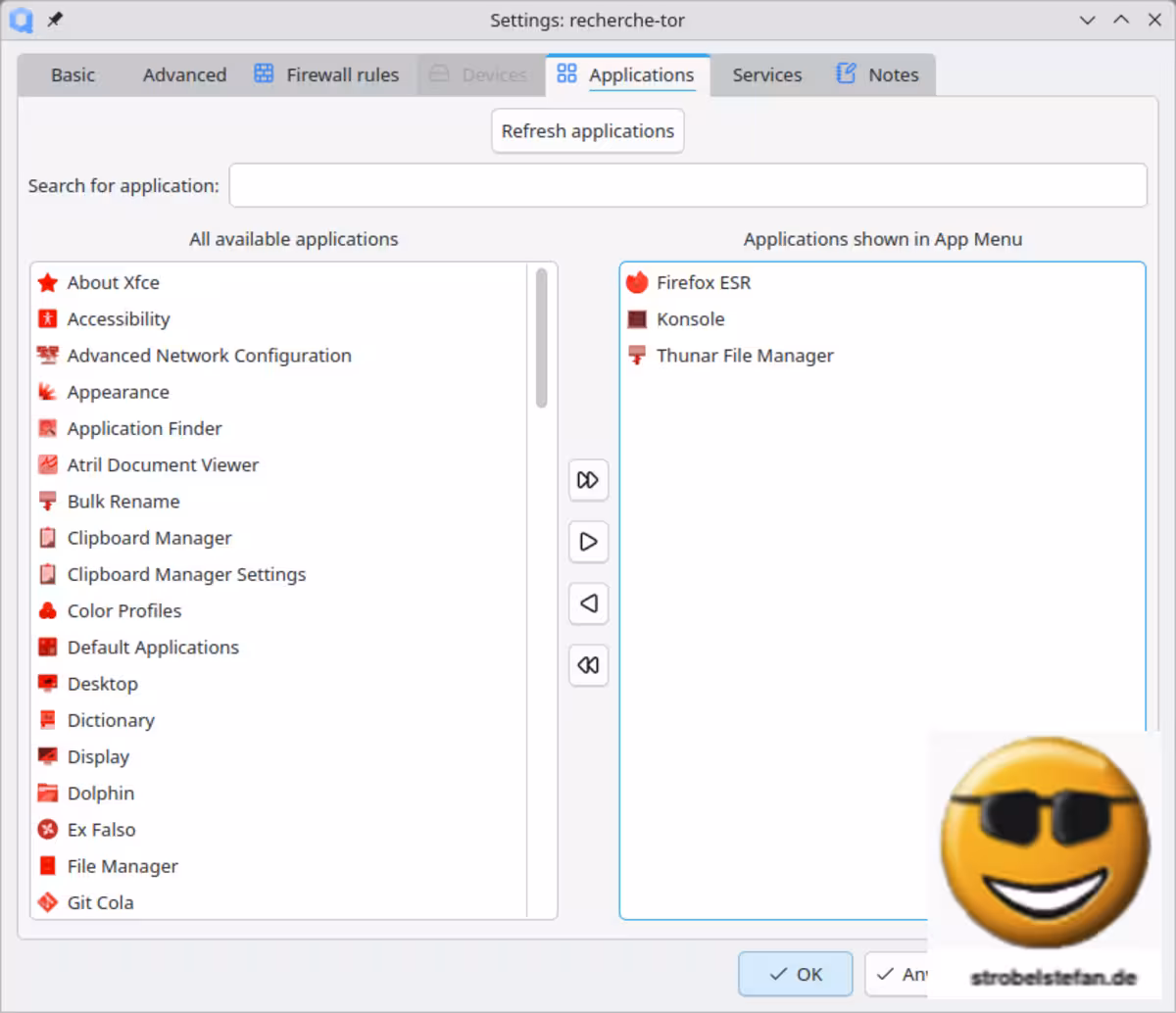Click the Konsole application icon
Image resolution: width=1176 pixels, height=1013 pixels.
pyautogui.click(x=637, y=318)
